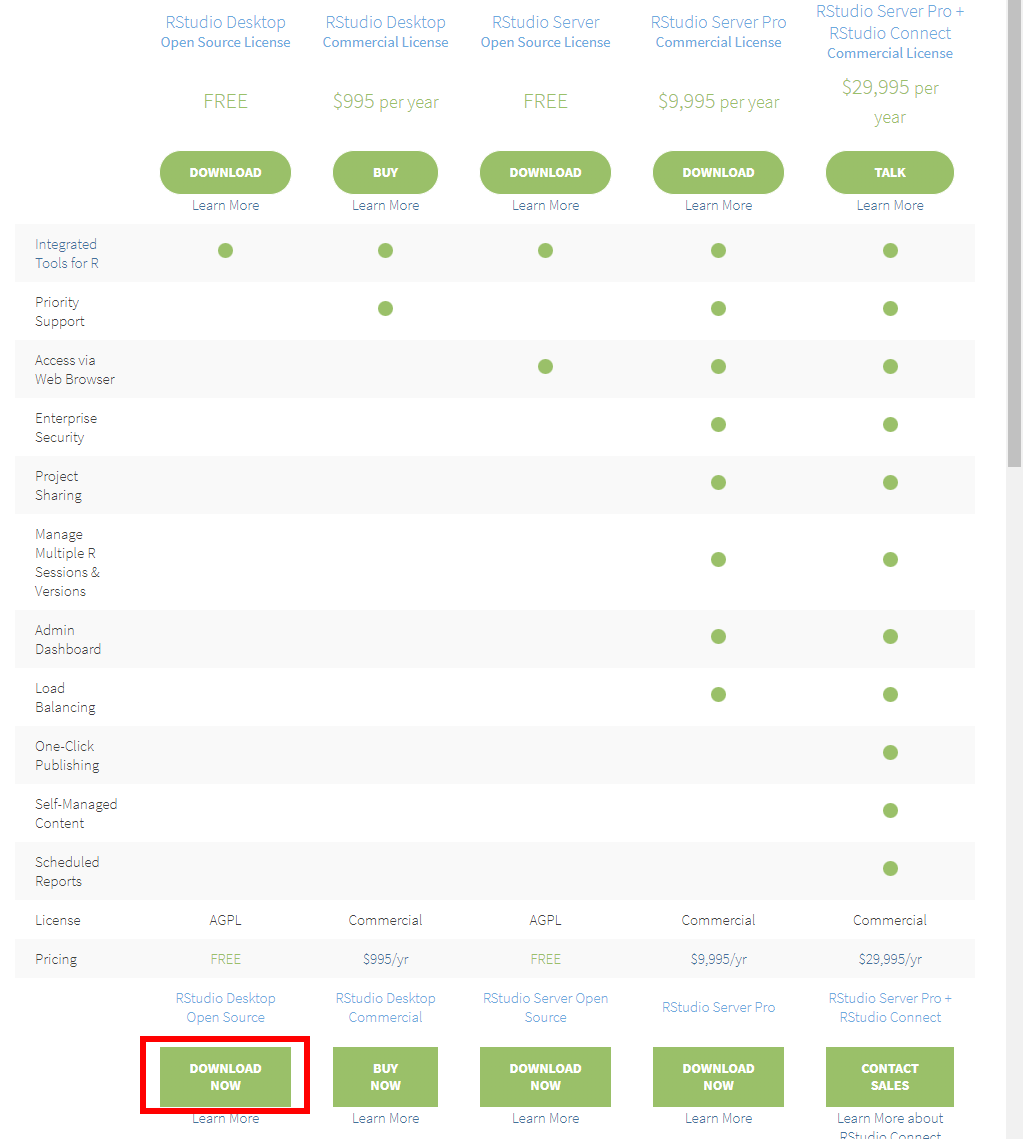Click the top DOWNLOAD button for RStudio Server Pro
The width and height of the screenshot is (1023, 1139).
(718, 172)
